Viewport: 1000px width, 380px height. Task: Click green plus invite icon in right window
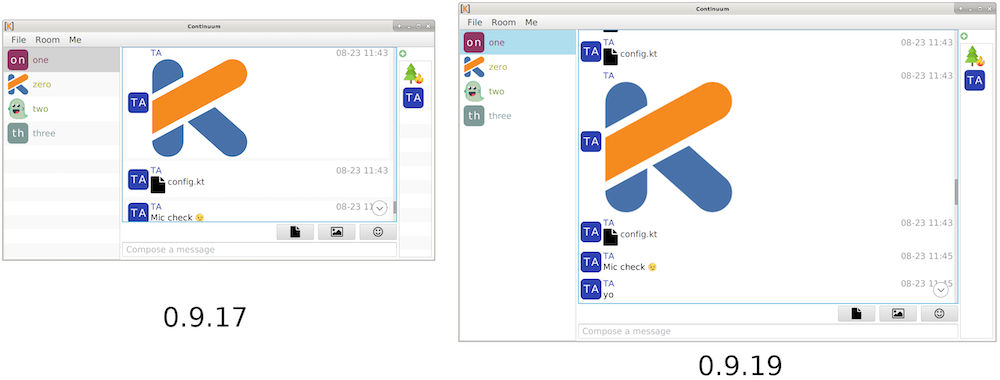pyautogui.click(x=964, y=36)
